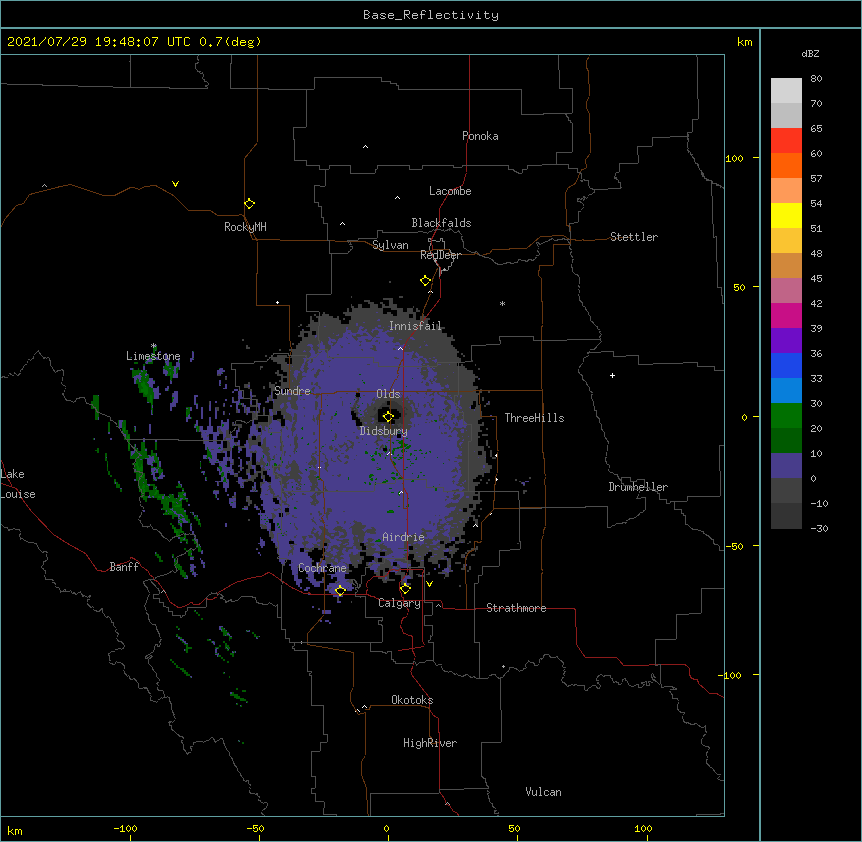Click the Drumheller city label
Viewport: 862px width, 842px height.
[x=638, y=487]
